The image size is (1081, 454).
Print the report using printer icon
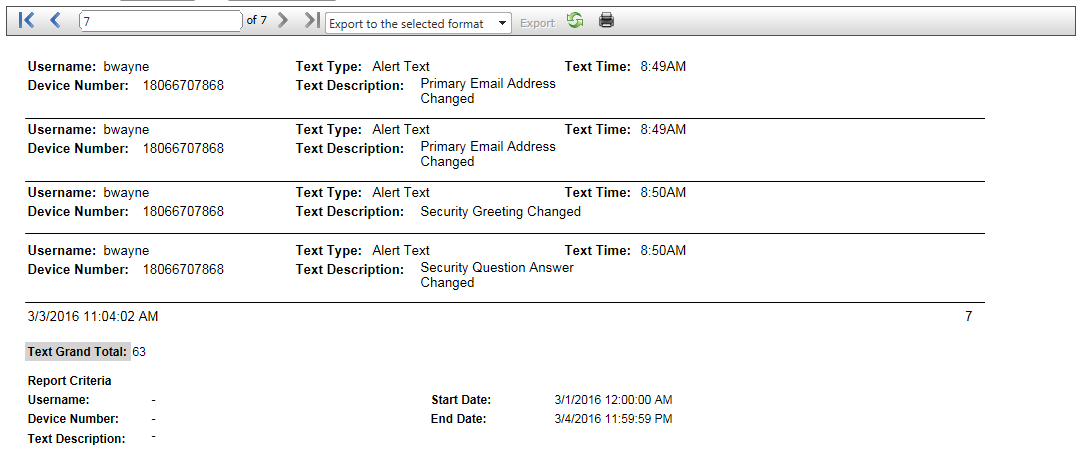(x=606, y=20)
